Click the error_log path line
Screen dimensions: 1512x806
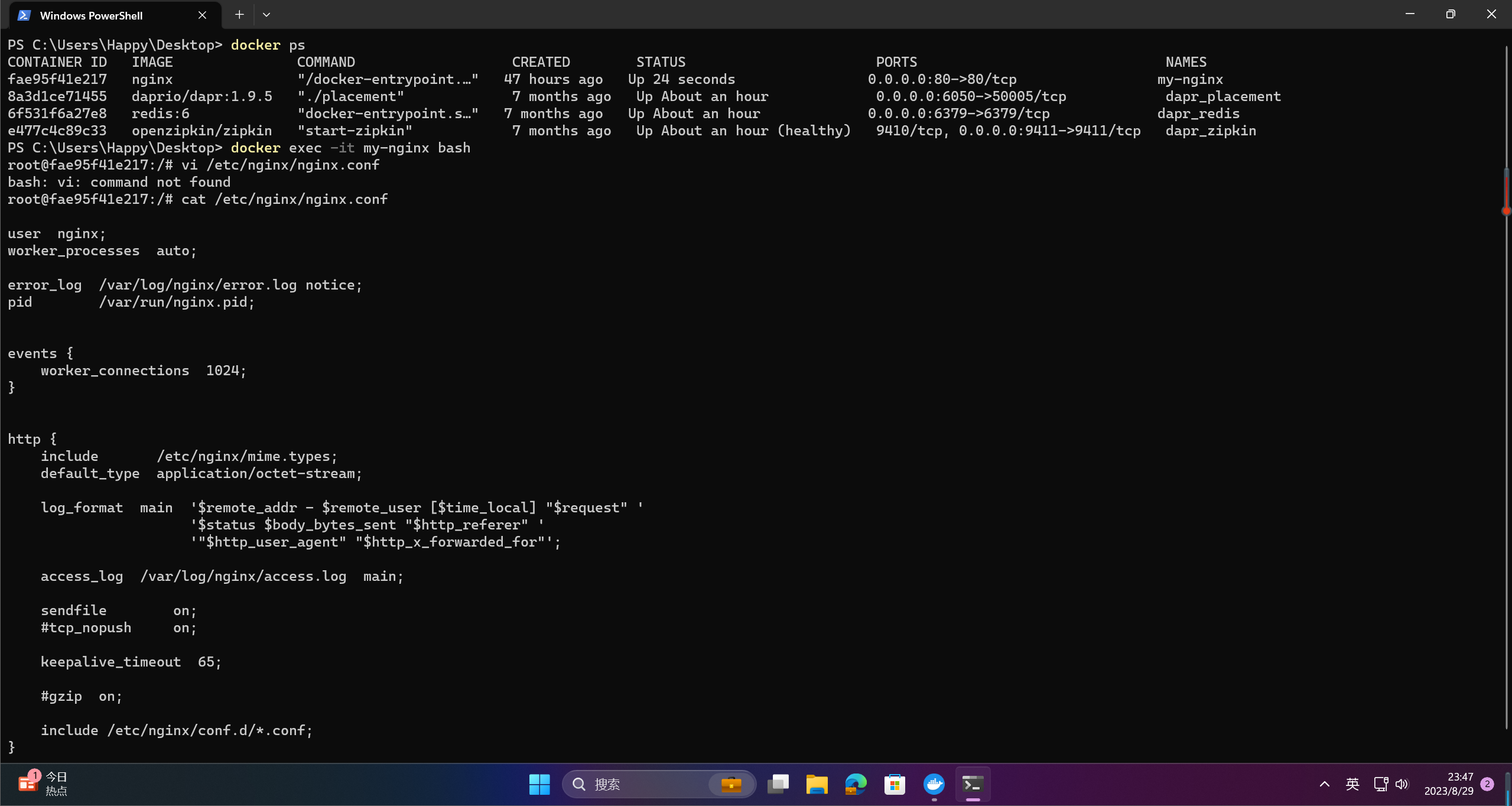(x=185, y=285)
